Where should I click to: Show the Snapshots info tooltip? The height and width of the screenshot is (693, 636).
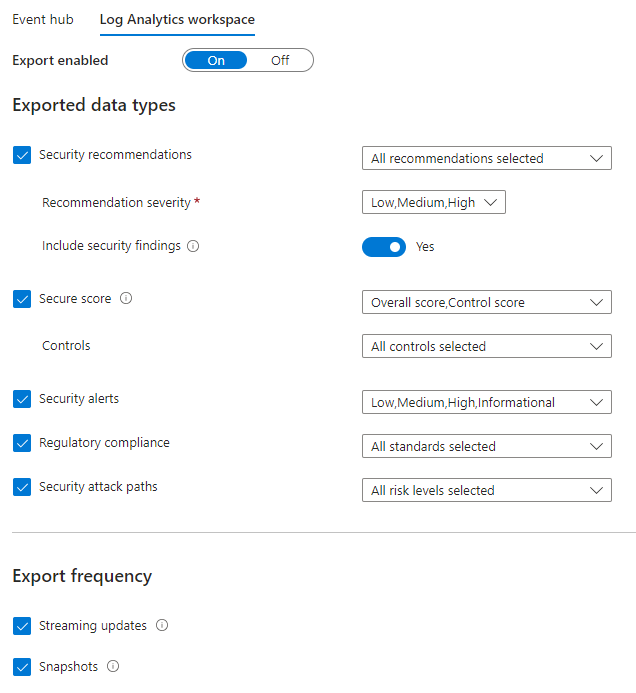(x=113, y=666)
